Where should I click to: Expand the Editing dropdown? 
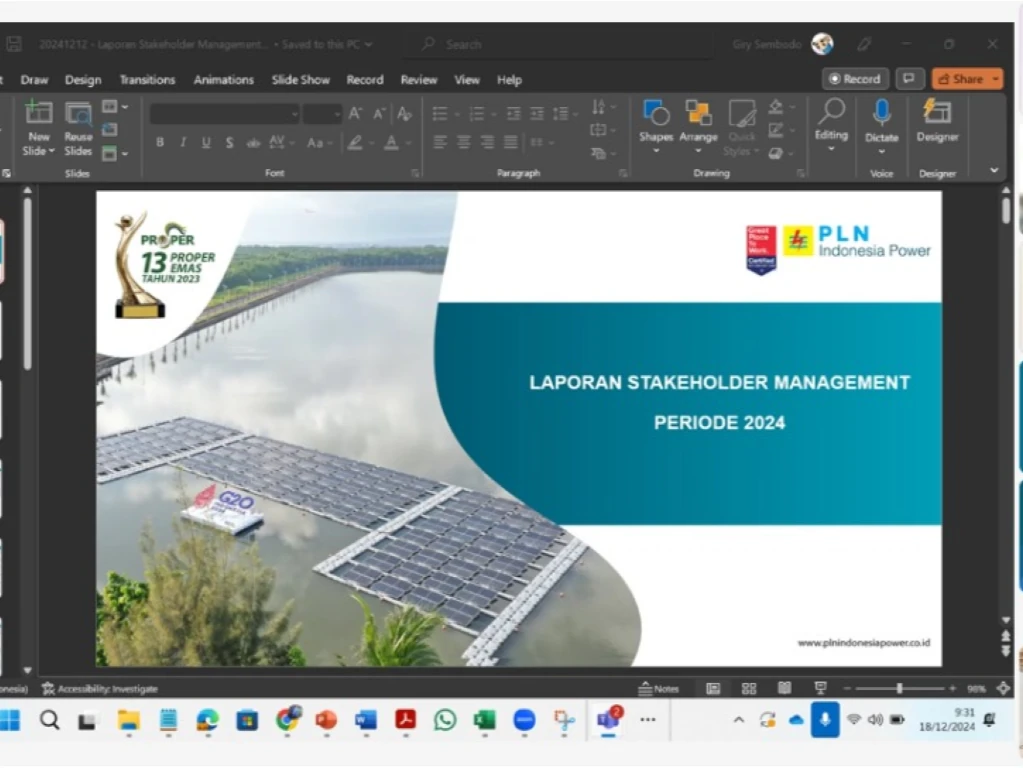tap(831, 120)
